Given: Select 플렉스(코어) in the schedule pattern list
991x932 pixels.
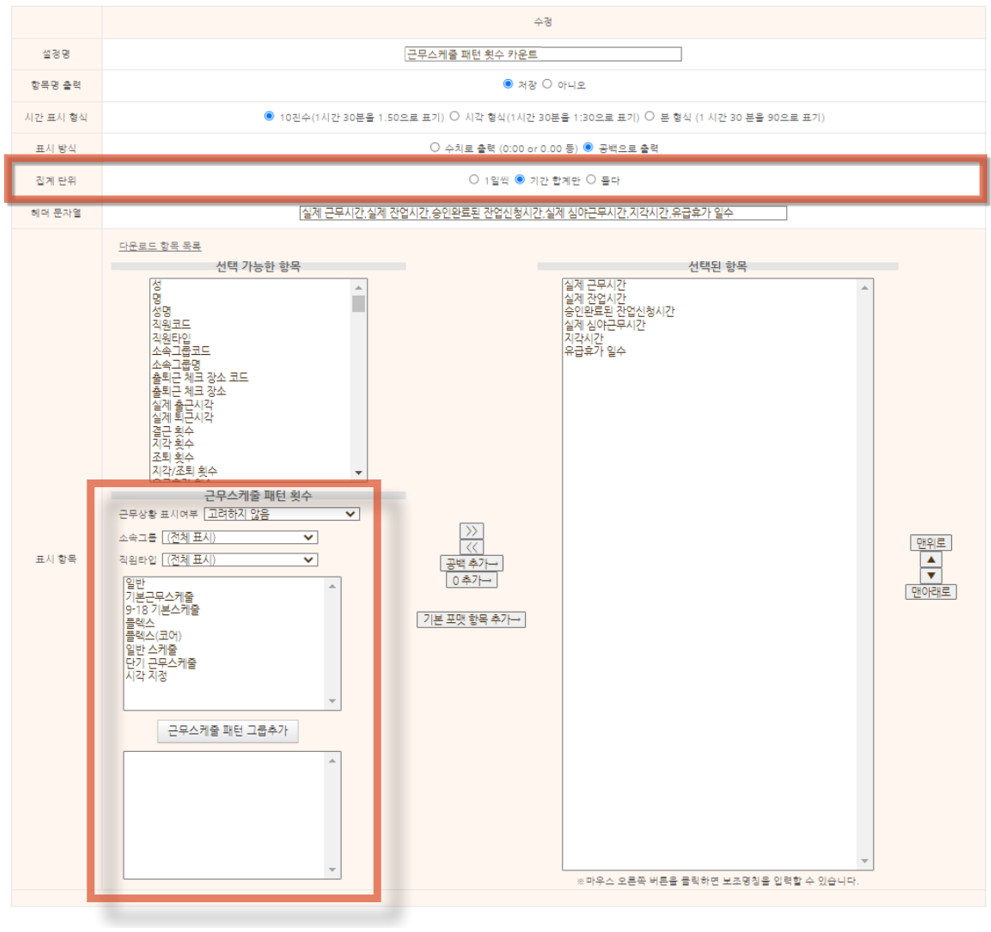Looking at the screenshot, I should coord(153,636).
